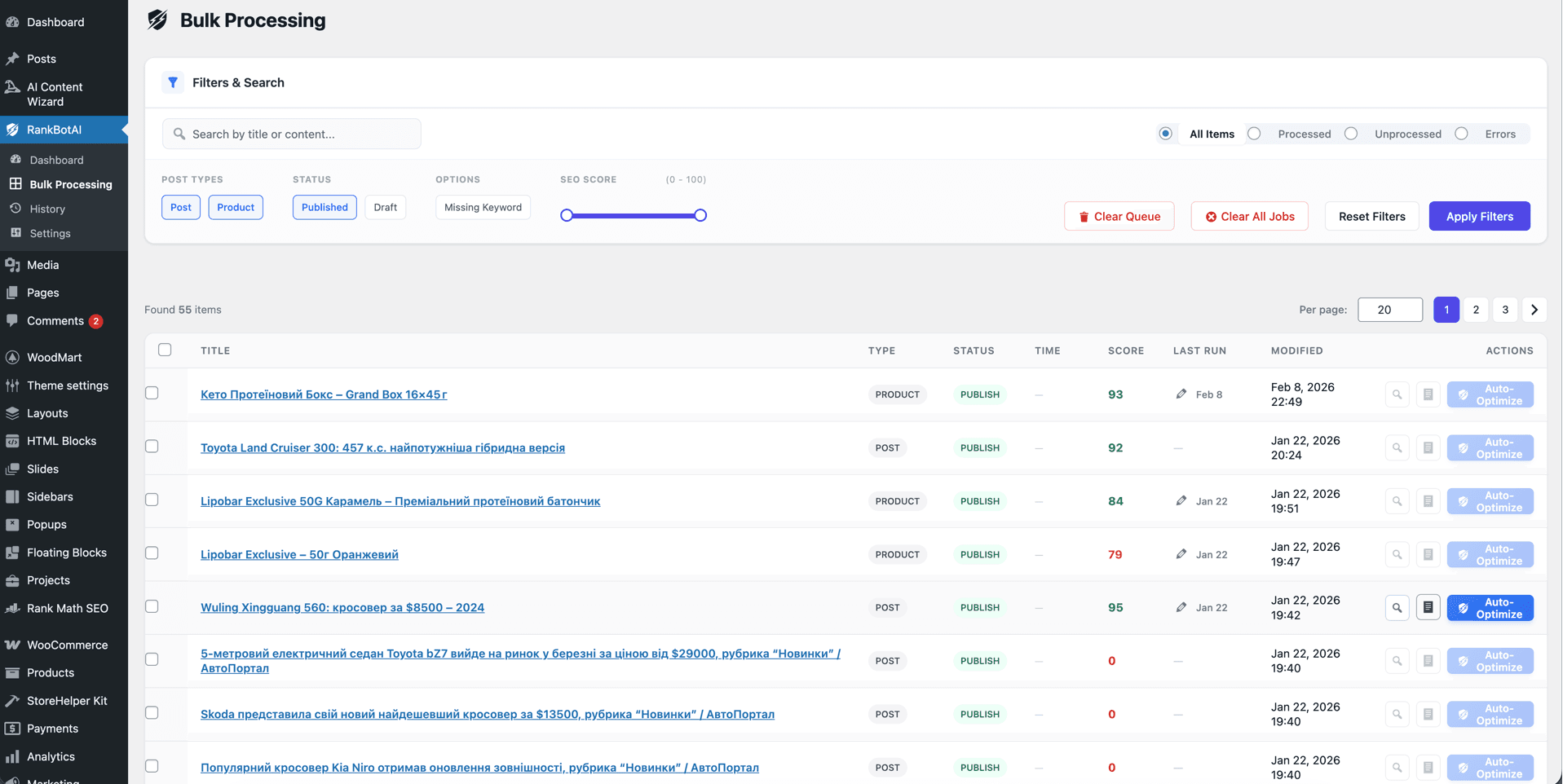
Task: Open the Toyota Land Cruiser 300 post link
Action: pos(382,447)
